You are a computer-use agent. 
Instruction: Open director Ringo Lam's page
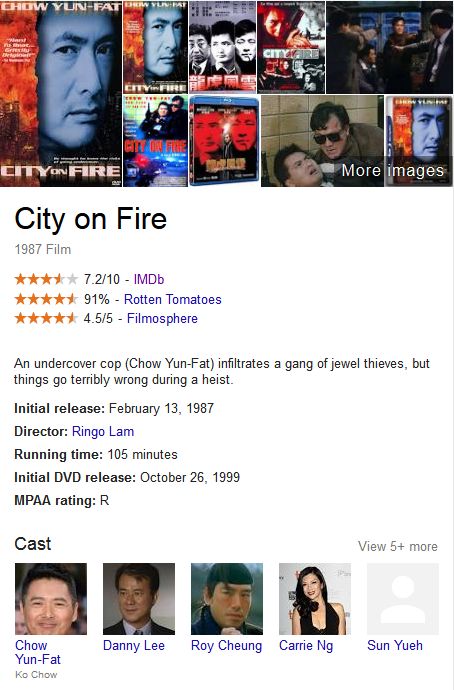(103, 431)
